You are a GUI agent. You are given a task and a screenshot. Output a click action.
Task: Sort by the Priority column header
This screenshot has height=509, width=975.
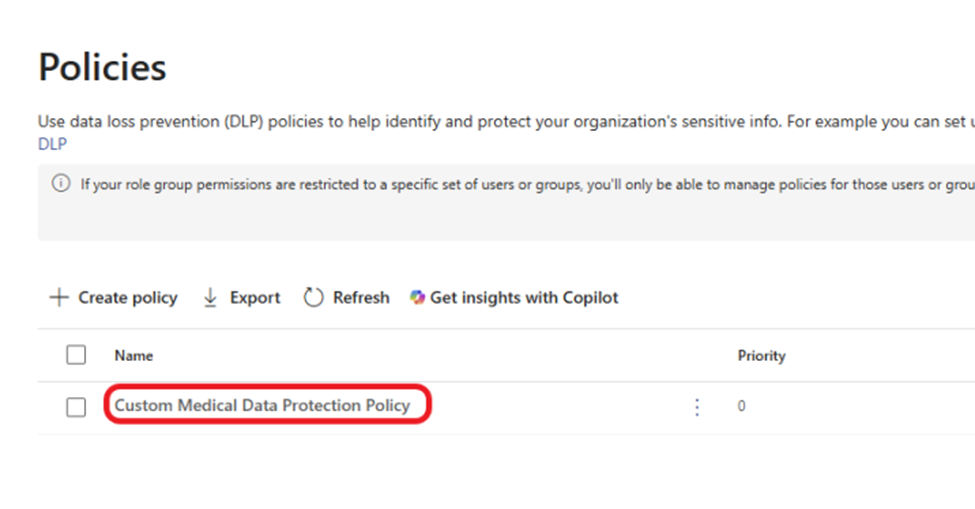pos(761,355)
